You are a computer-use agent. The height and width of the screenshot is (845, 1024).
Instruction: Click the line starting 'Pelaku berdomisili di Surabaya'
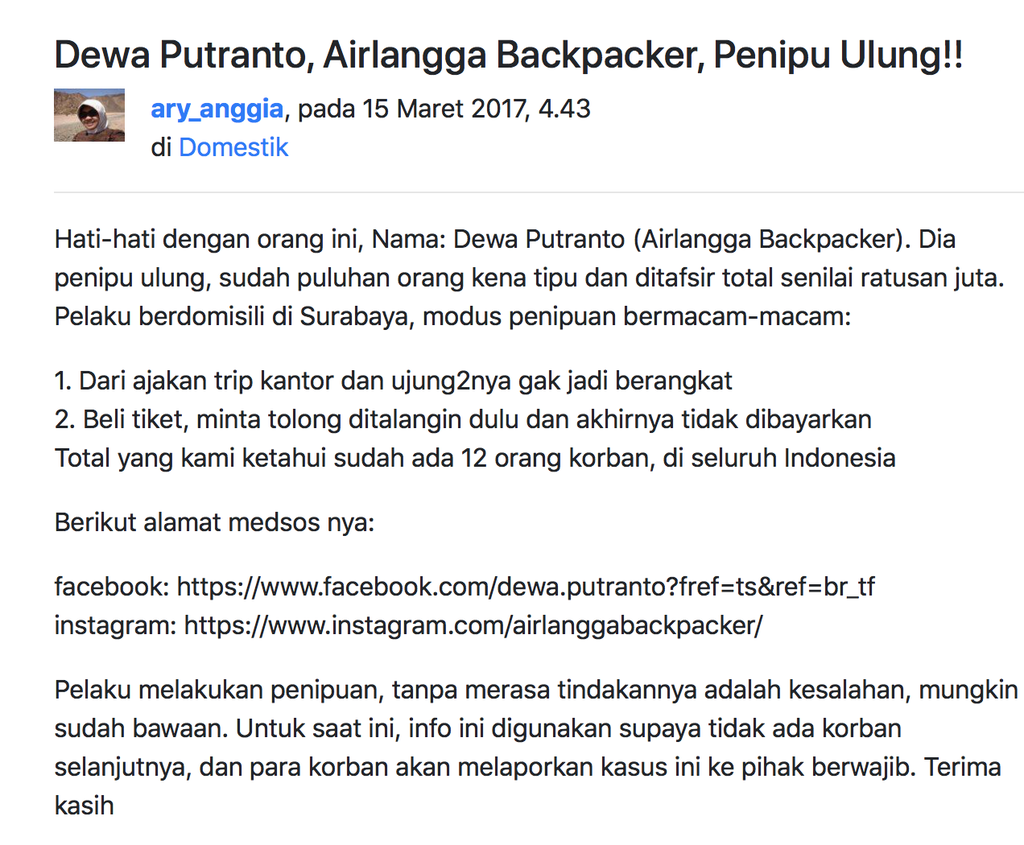[x=453, y=317]
